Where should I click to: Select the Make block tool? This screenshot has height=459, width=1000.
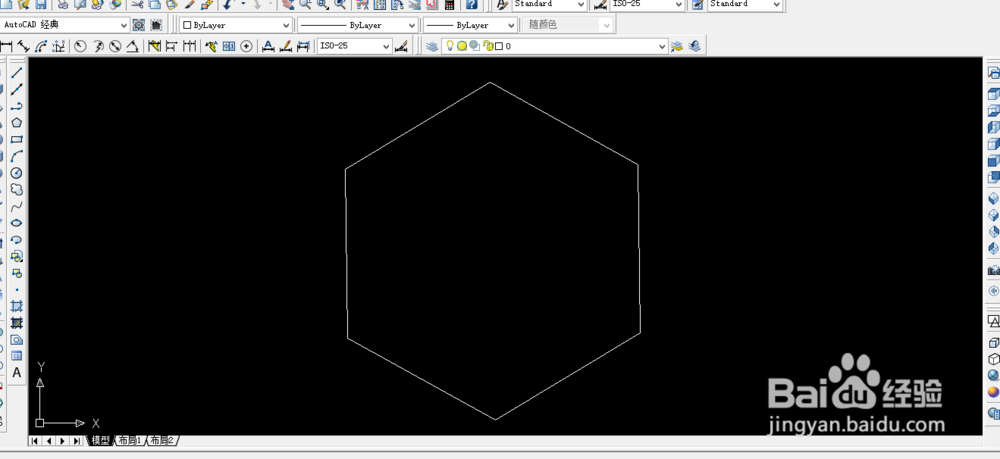tap(17, 273)
